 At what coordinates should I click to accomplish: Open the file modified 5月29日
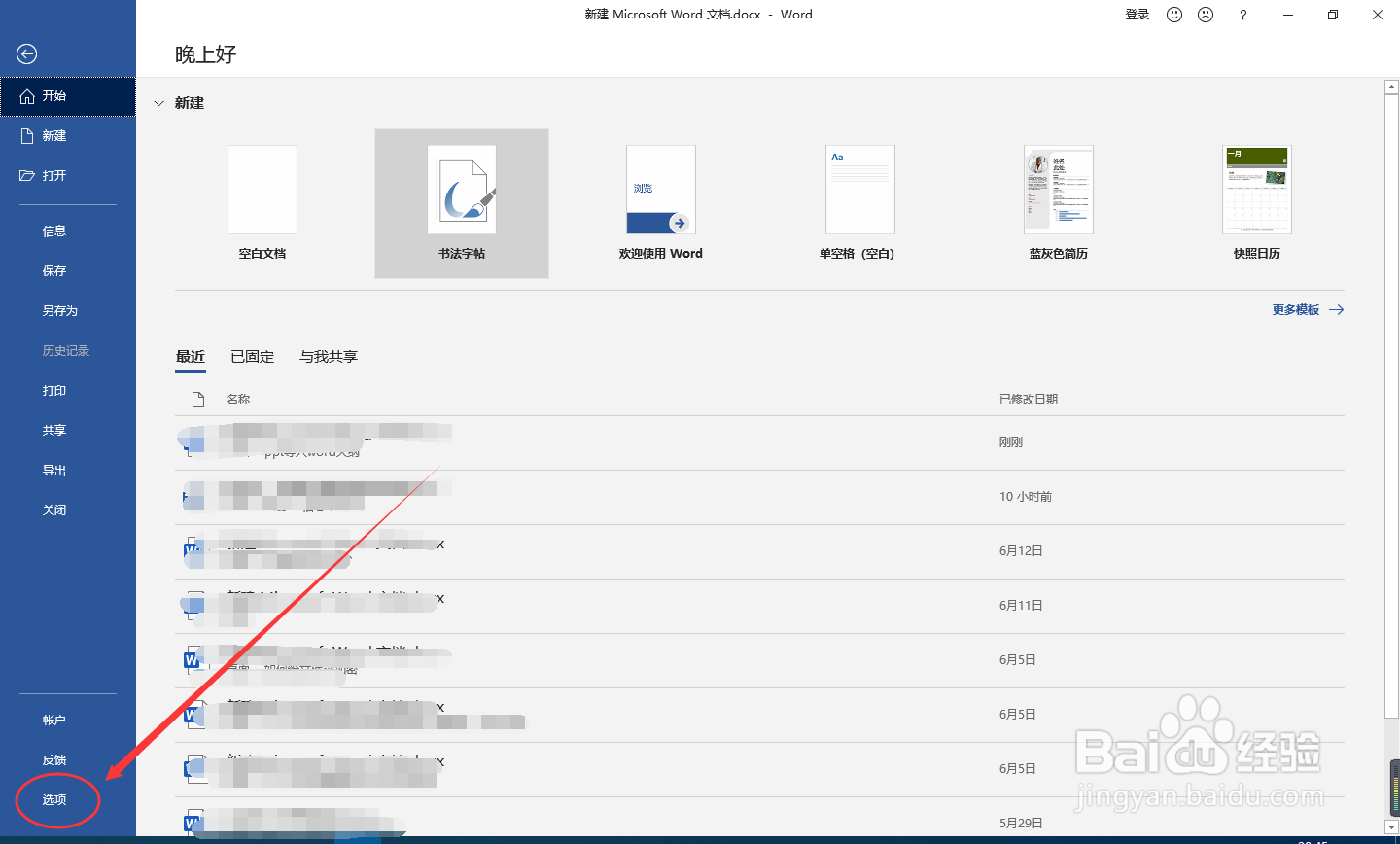click(759, 819)
